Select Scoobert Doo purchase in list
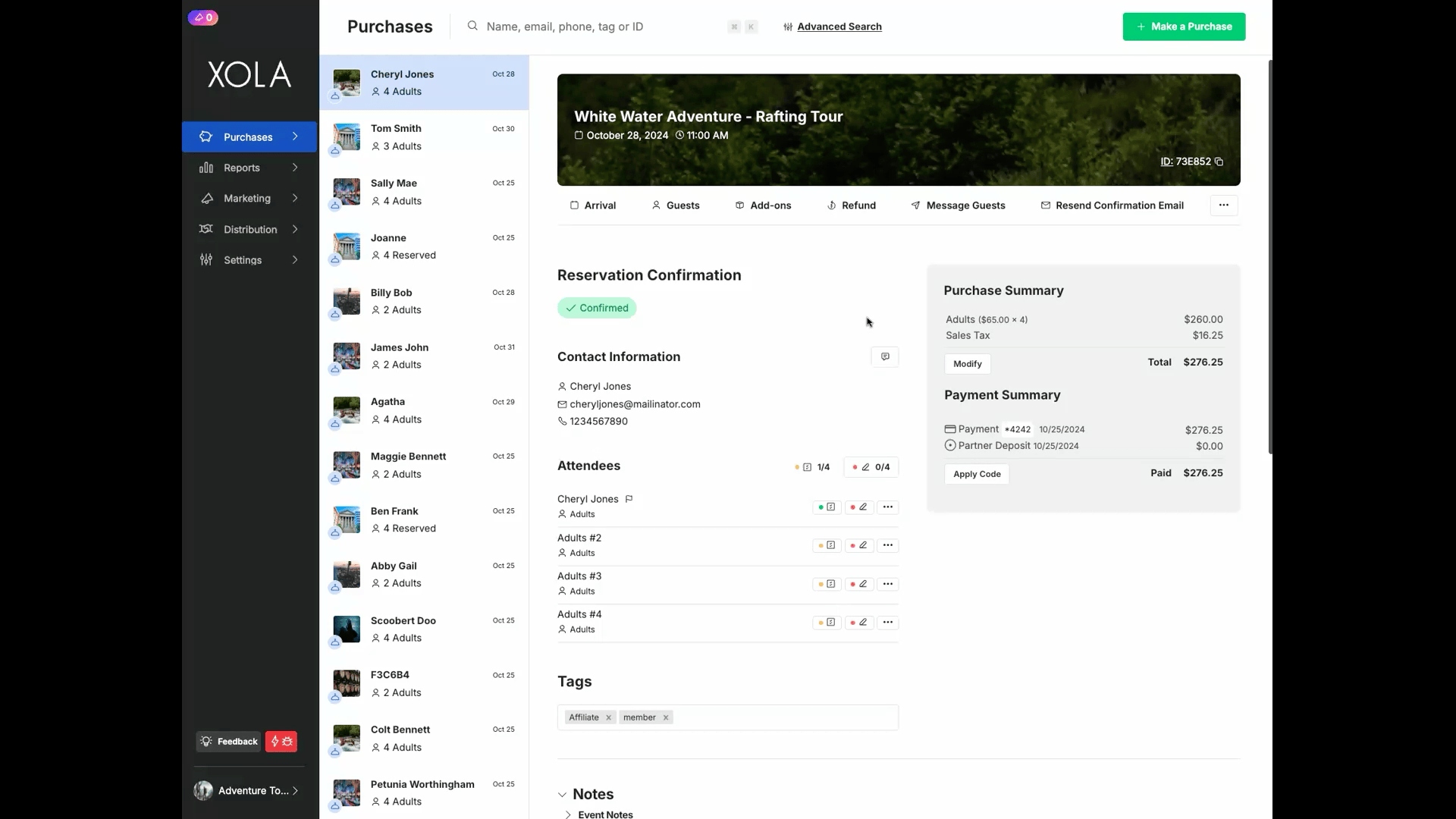Image resolution: width=1456 pixels, height=819 pixels. (x=424, y=629)
